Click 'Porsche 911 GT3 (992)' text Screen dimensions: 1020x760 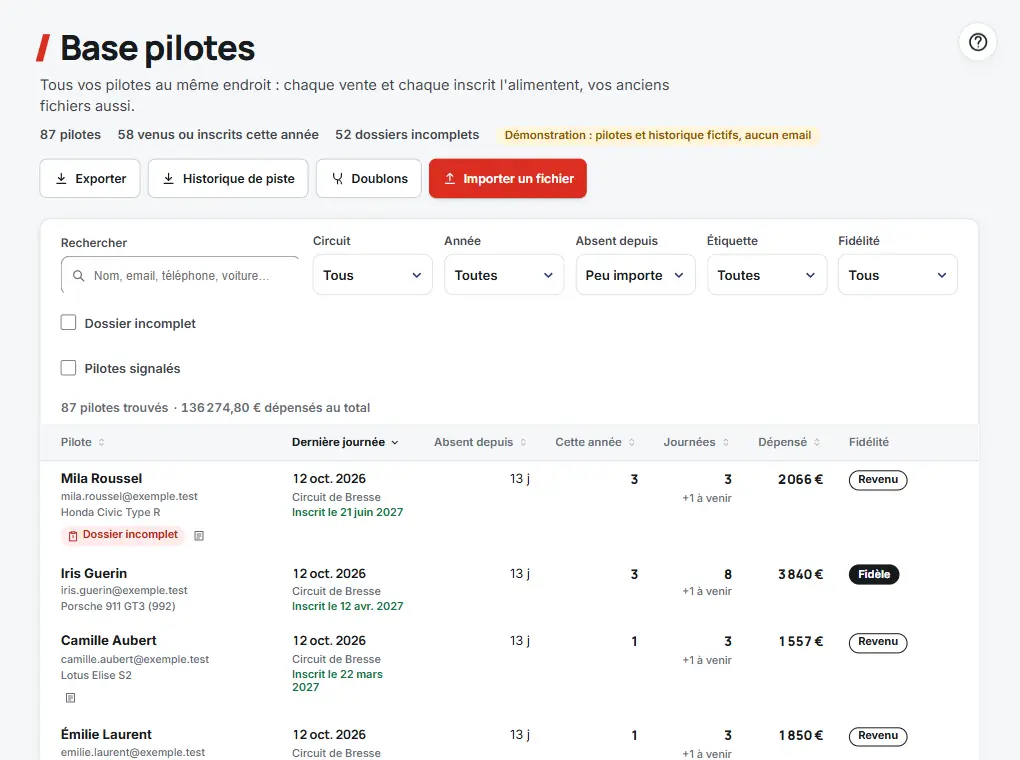(x=118, y=606)
